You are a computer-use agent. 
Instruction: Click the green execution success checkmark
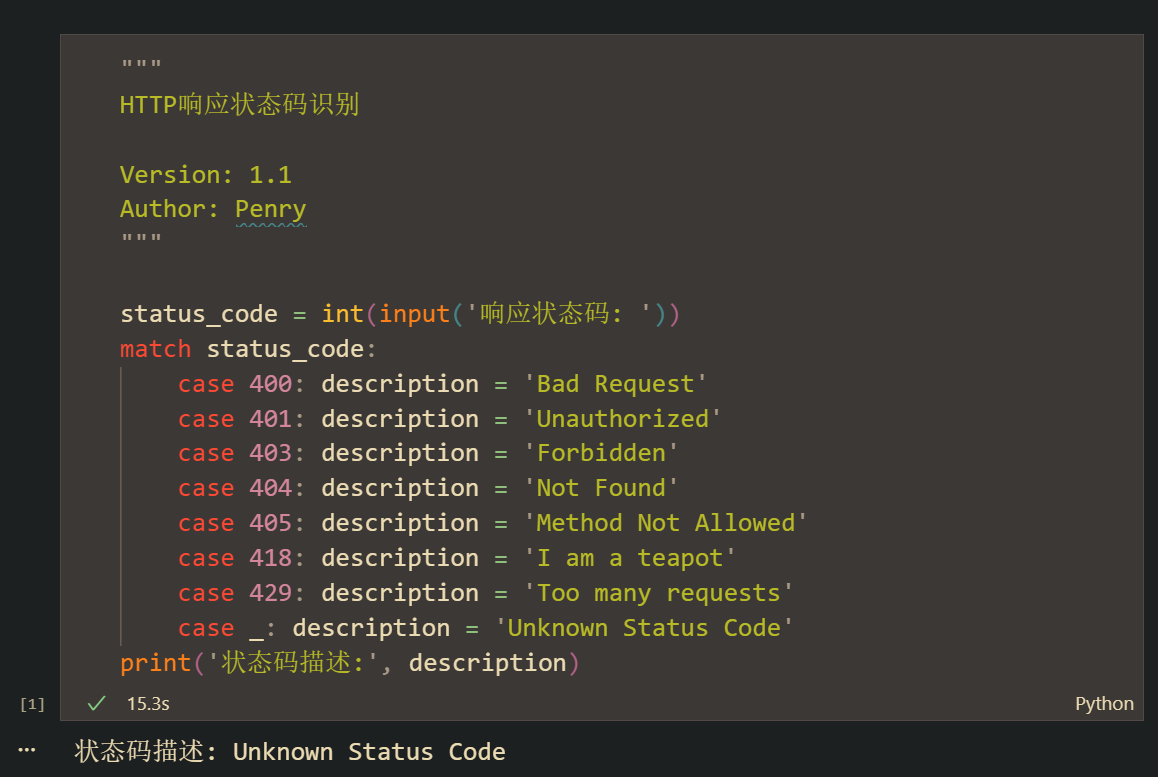[x=96, y=704]
